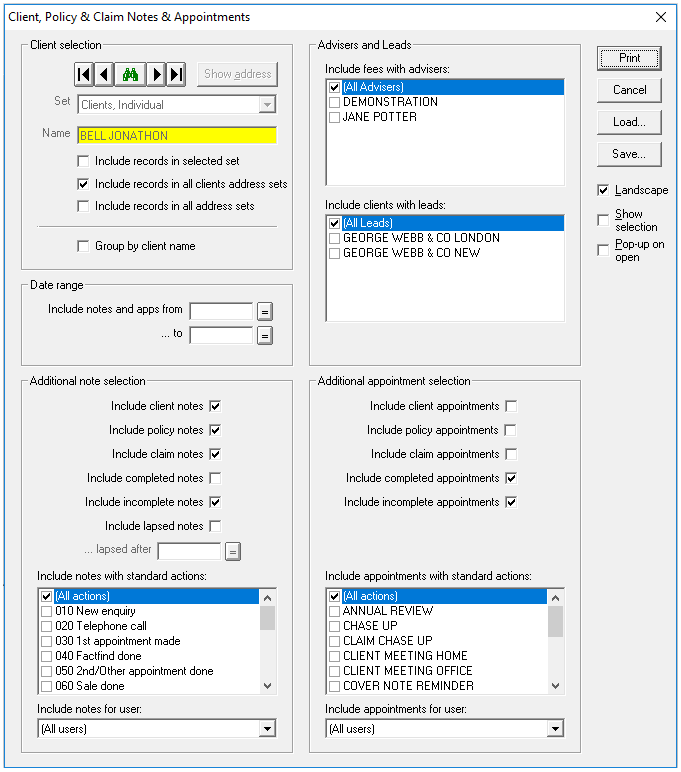
Task: Check Include completed notes
Action: point(215,478)
